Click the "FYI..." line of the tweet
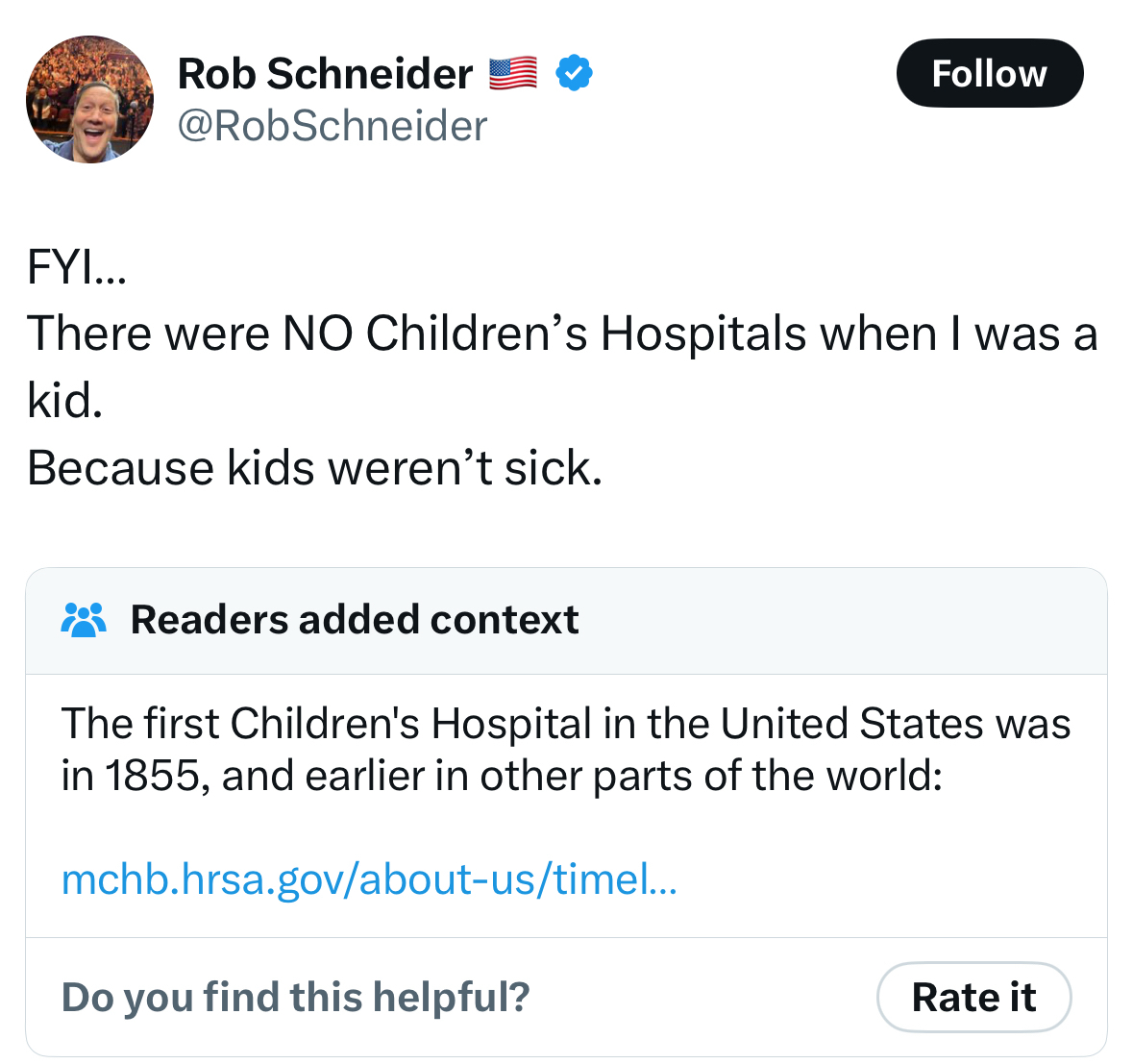 77,266
